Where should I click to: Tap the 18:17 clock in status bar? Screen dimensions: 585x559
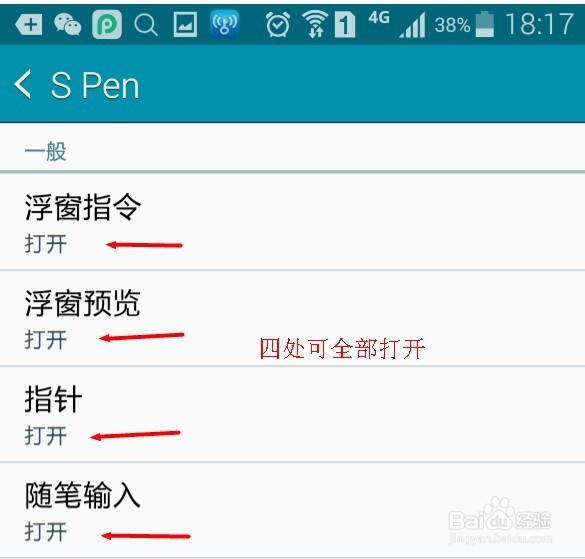coord(539,24)
